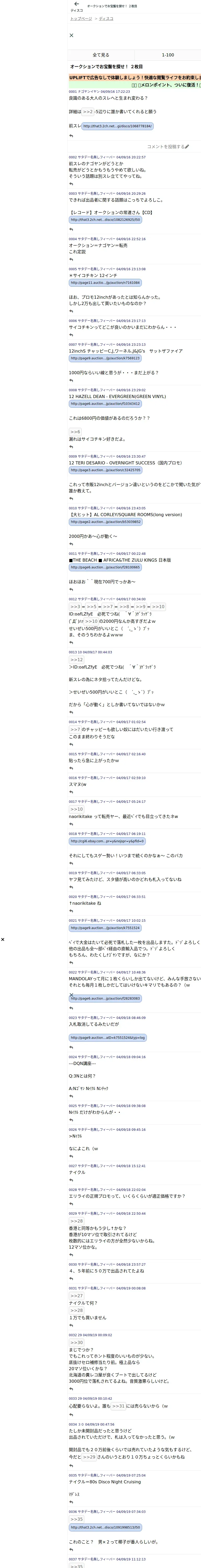The height and width of the screenshot is (1568, 201).
Task: Click the >>2 anchor in post 0001
Action: click(88, 112)
